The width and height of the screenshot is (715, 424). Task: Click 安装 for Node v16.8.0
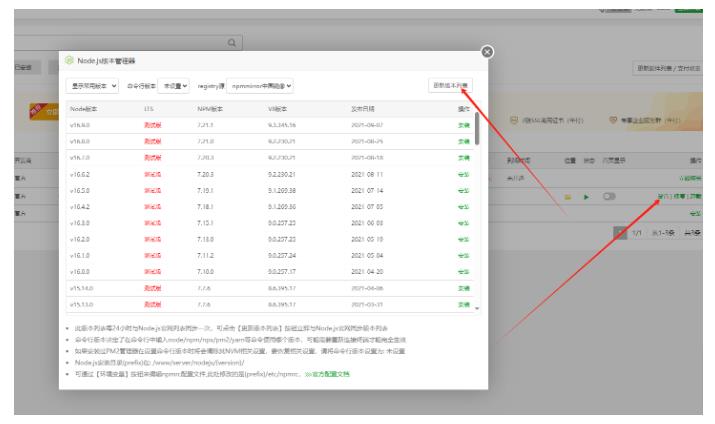[464, 141]
